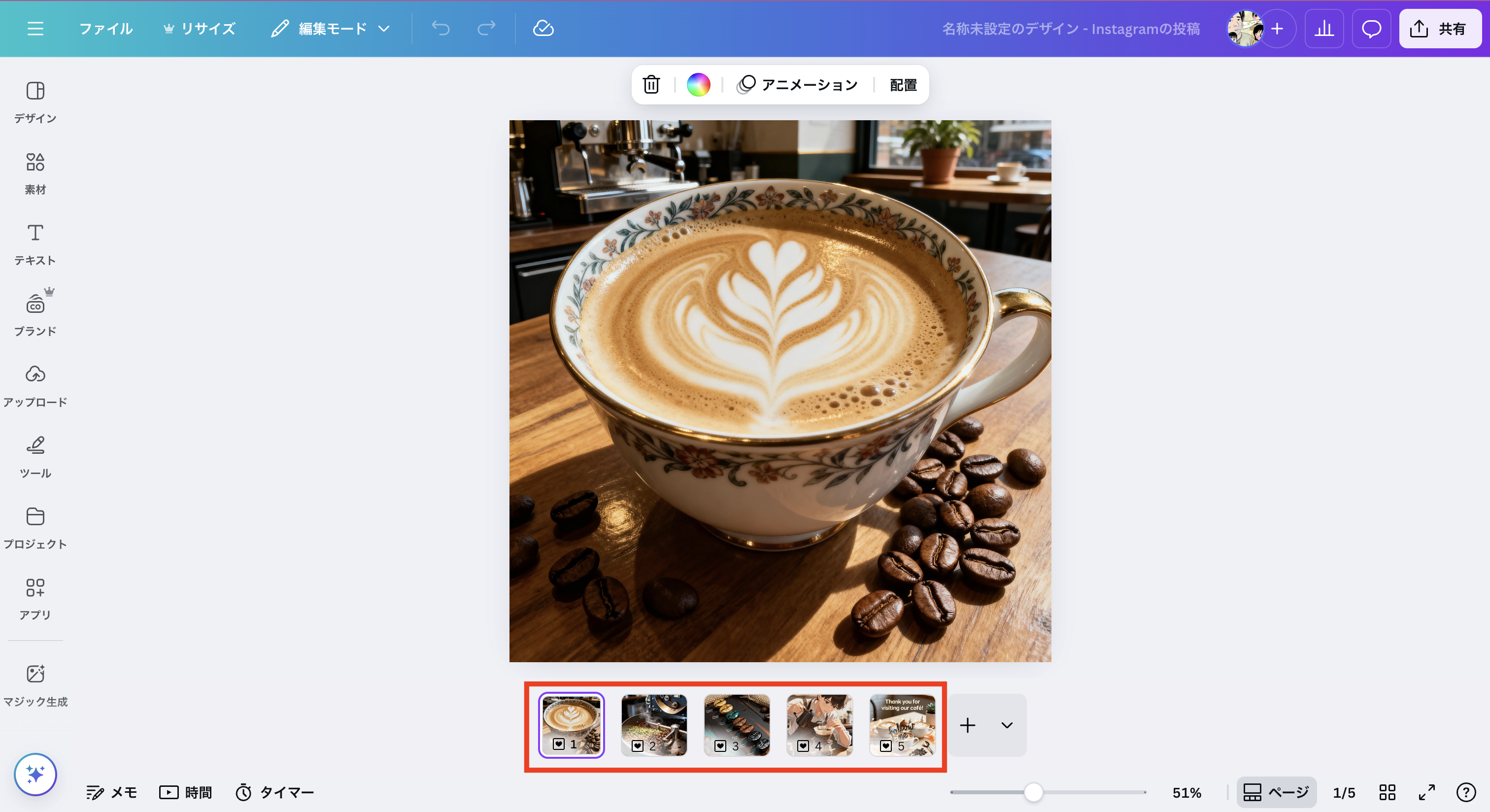This screenshot has height=812, width=1490.
Task: Click the cloud save status icon
Action: coord(542,29)
